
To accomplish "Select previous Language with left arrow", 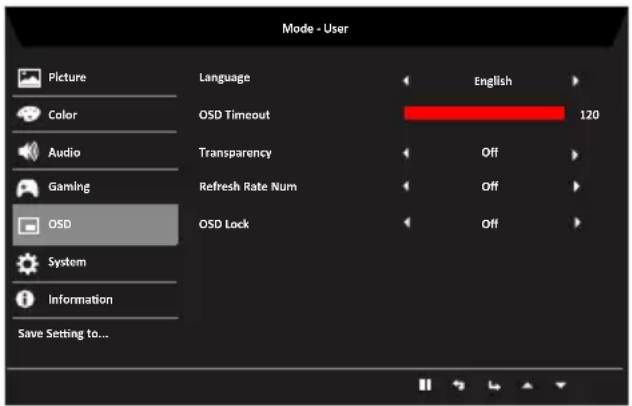I will click(x=406, y=81).
